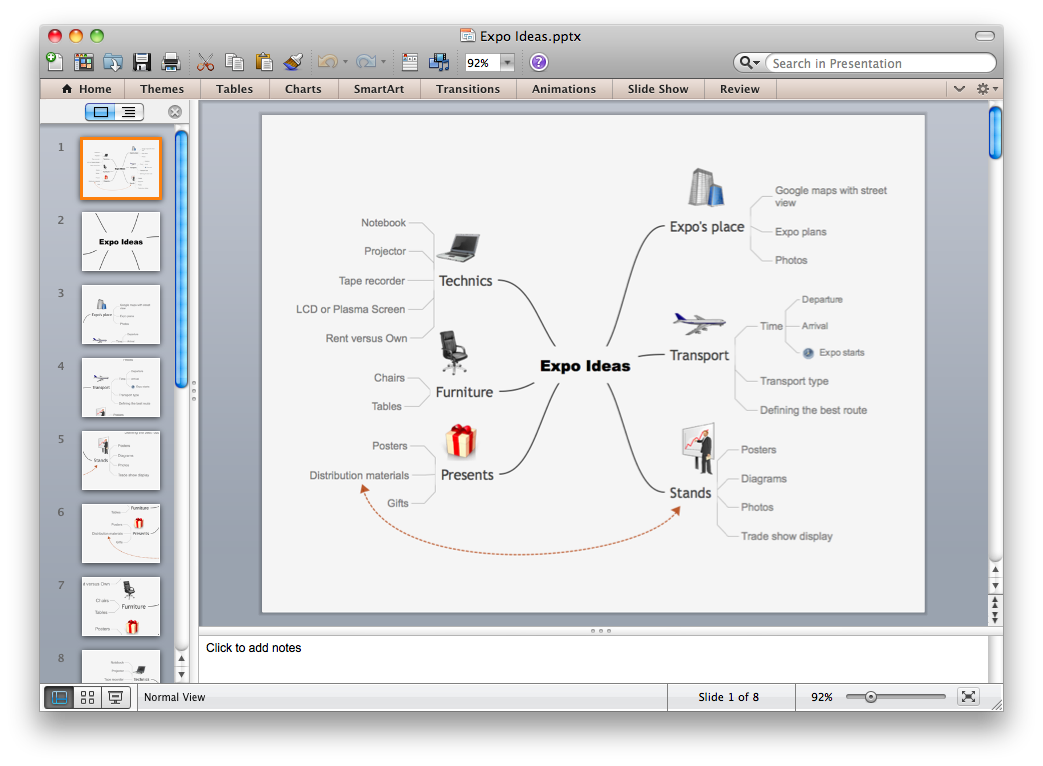Jump to next slide with double down arrows

pos(995,616)
